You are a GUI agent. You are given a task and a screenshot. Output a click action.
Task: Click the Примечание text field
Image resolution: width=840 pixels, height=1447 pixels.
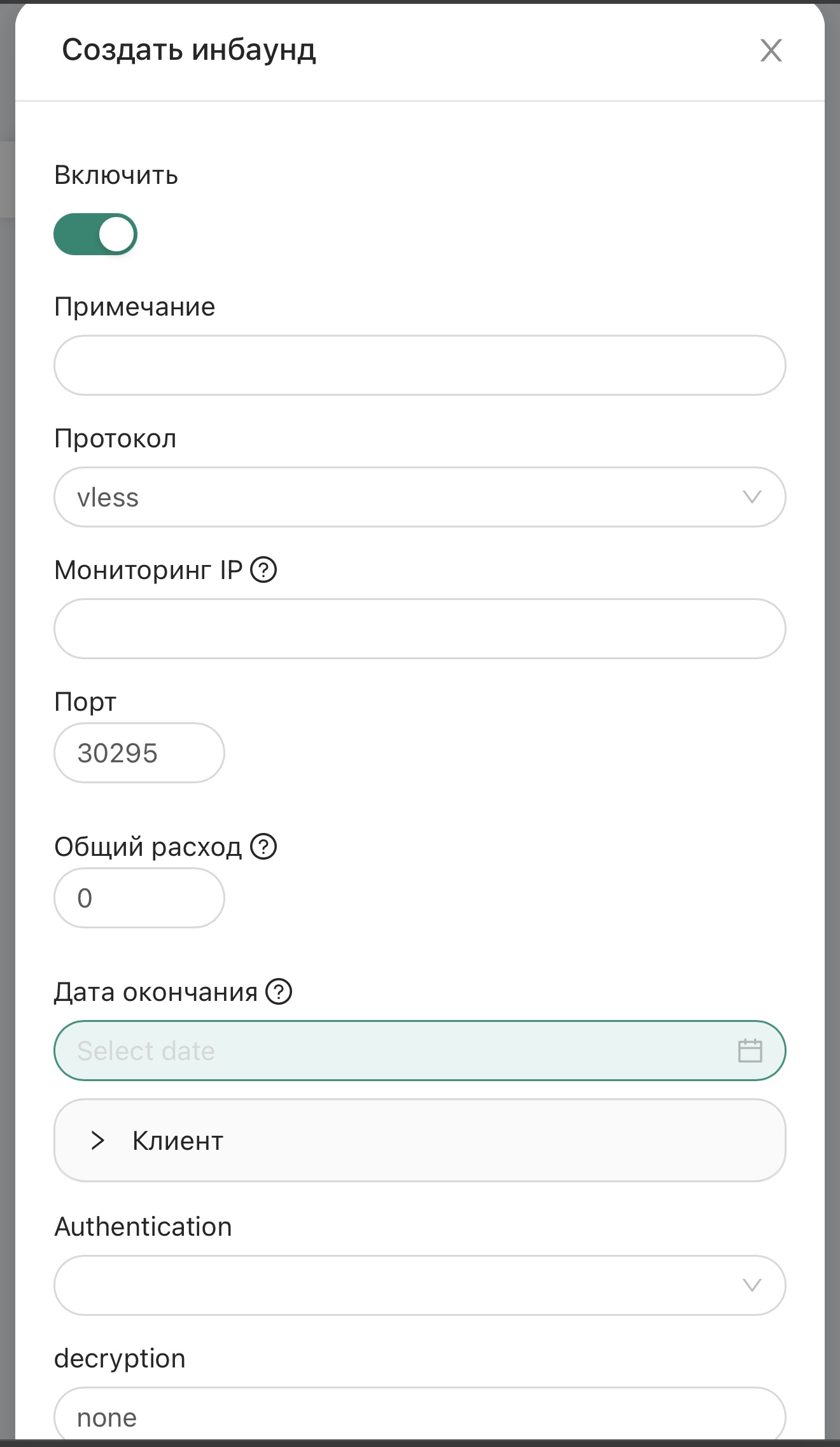[419, 365]
